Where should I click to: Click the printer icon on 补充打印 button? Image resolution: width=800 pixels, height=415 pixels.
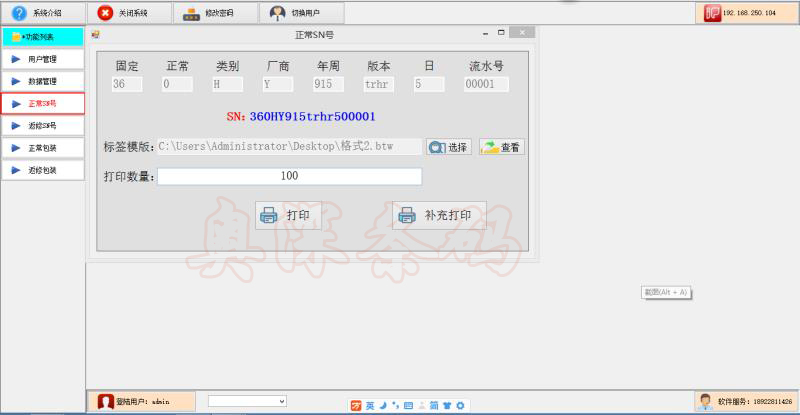click(406, 215)
